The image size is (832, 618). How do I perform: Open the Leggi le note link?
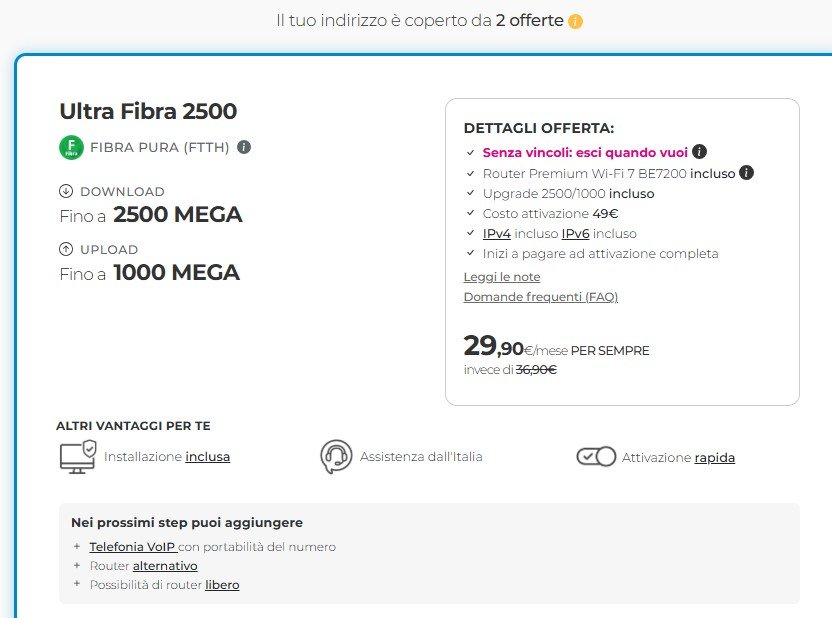tap(501, 276)
